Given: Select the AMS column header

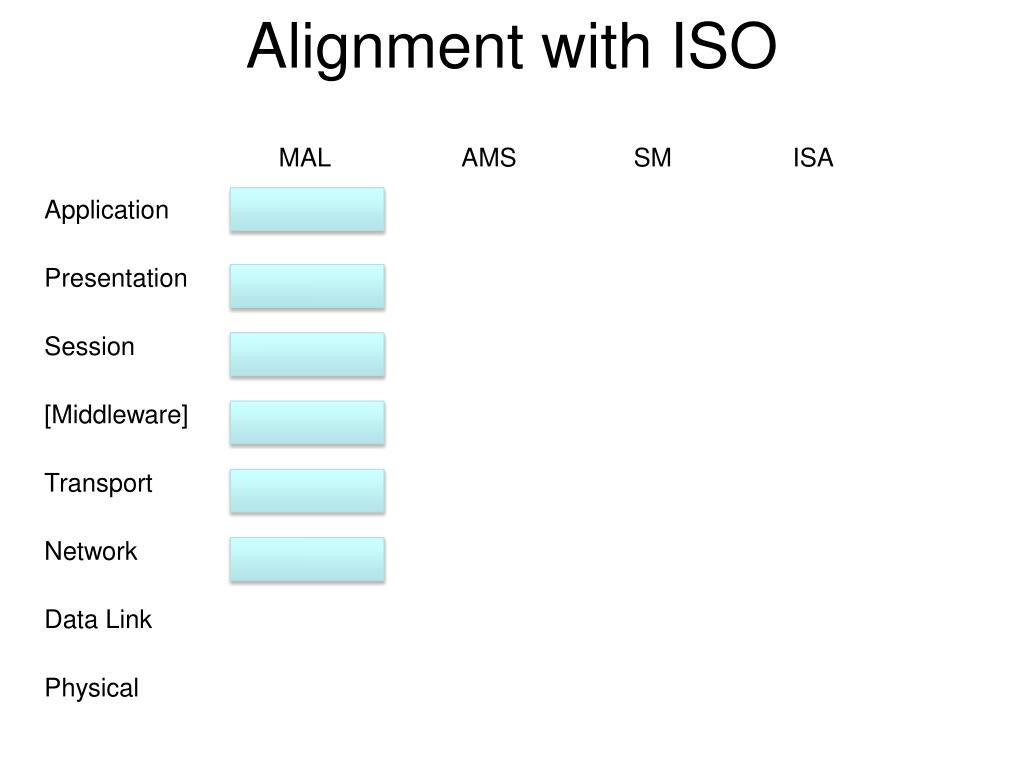Looking at the screenshot, I should tap(488, 157).
